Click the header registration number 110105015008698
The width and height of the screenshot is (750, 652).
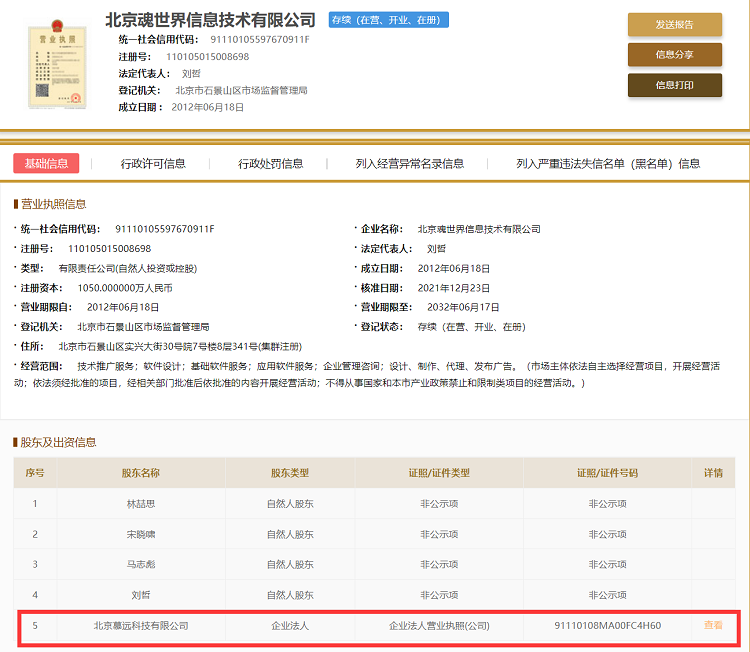click(x=208, y=56)
